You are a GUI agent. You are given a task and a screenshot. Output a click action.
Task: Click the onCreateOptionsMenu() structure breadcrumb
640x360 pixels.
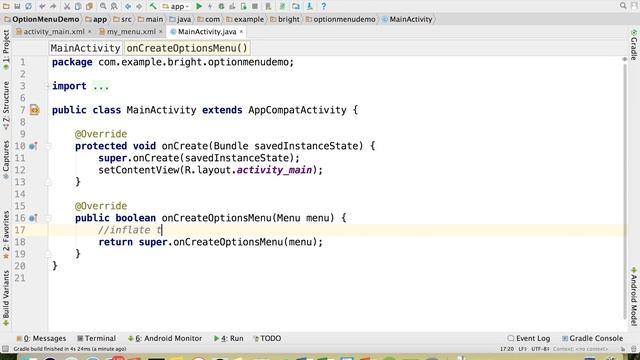tap(187, 48)
